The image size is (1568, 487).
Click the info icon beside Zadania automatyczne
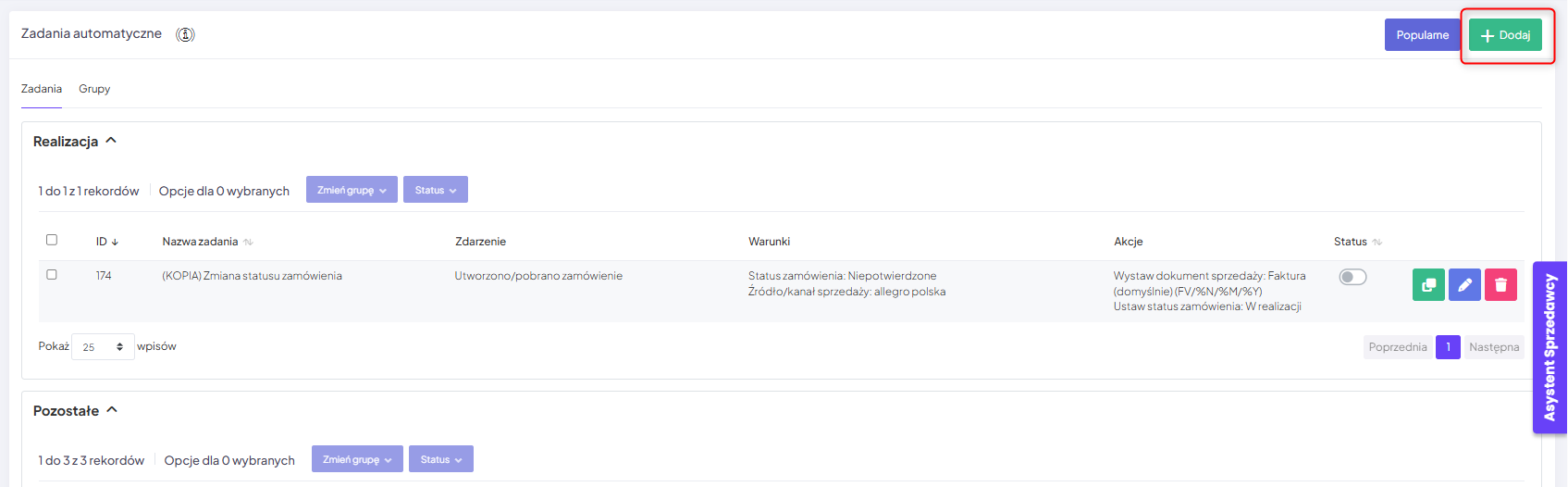pyautogui.click(x=185, y=34)
